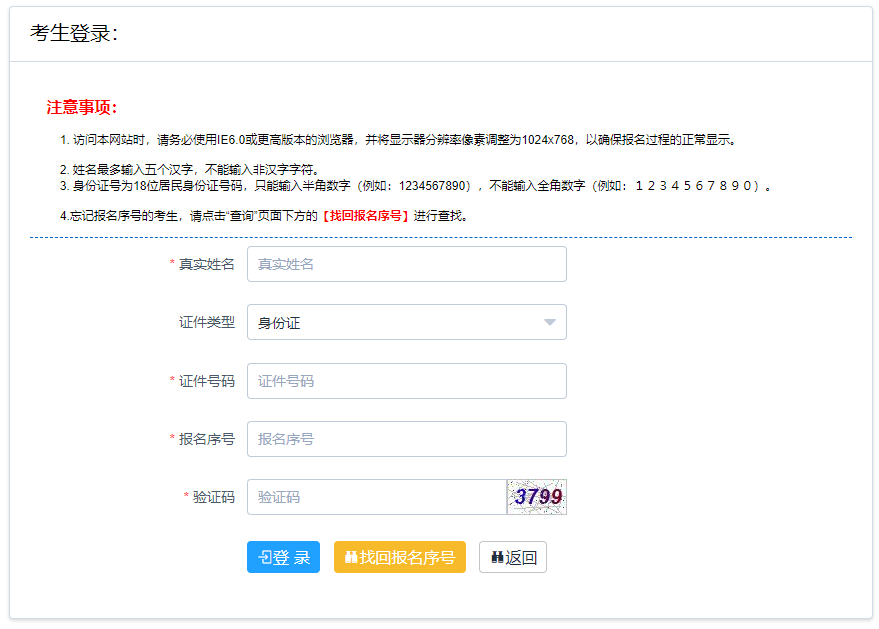879x629 pixels.
Task: Click the 验证码 input field
Action: coord(377,497)
